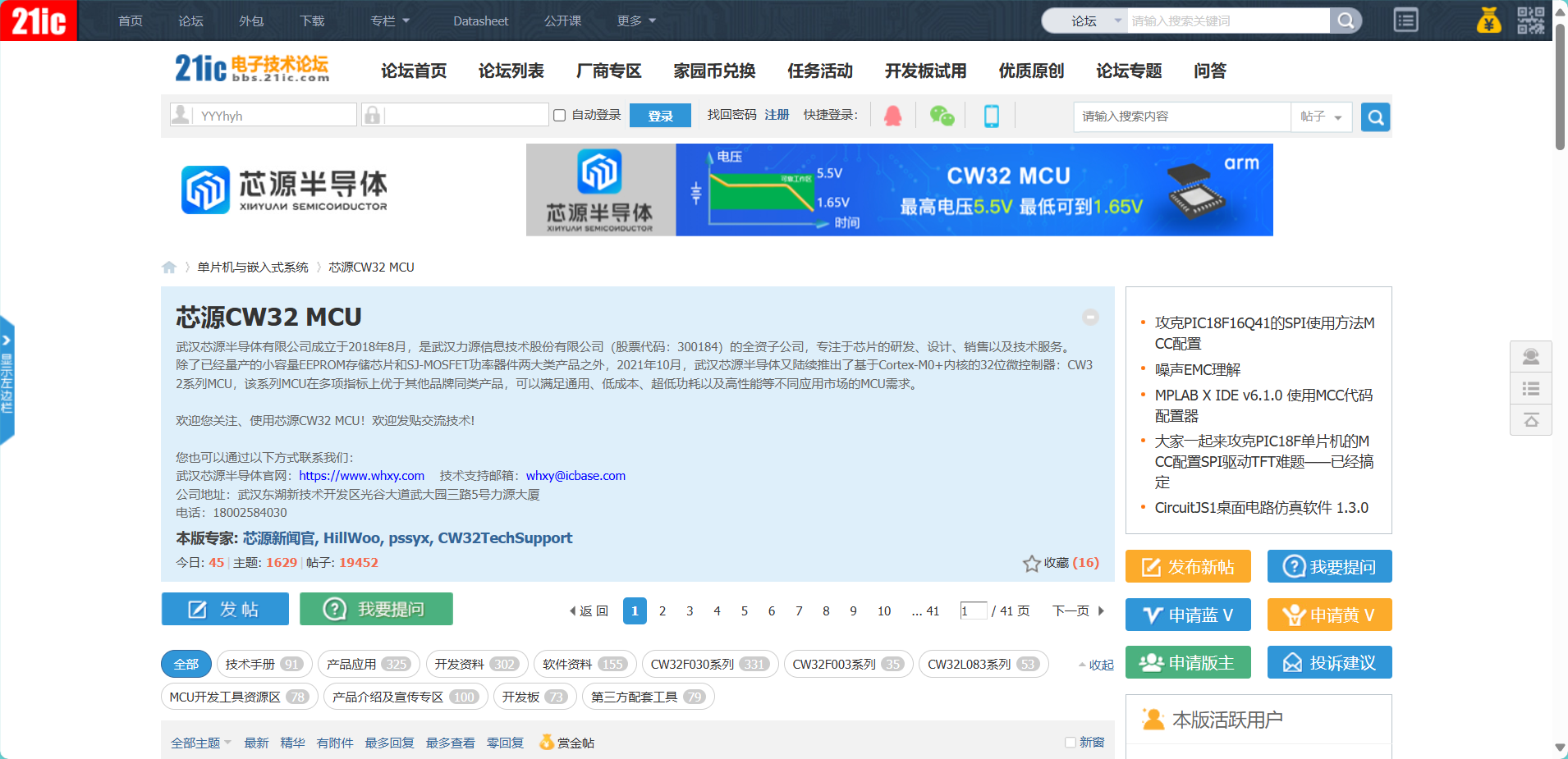The width and height of the screenshot is (1568, 759).
Task: Open the QR code icon
Action: point(1531,21)
